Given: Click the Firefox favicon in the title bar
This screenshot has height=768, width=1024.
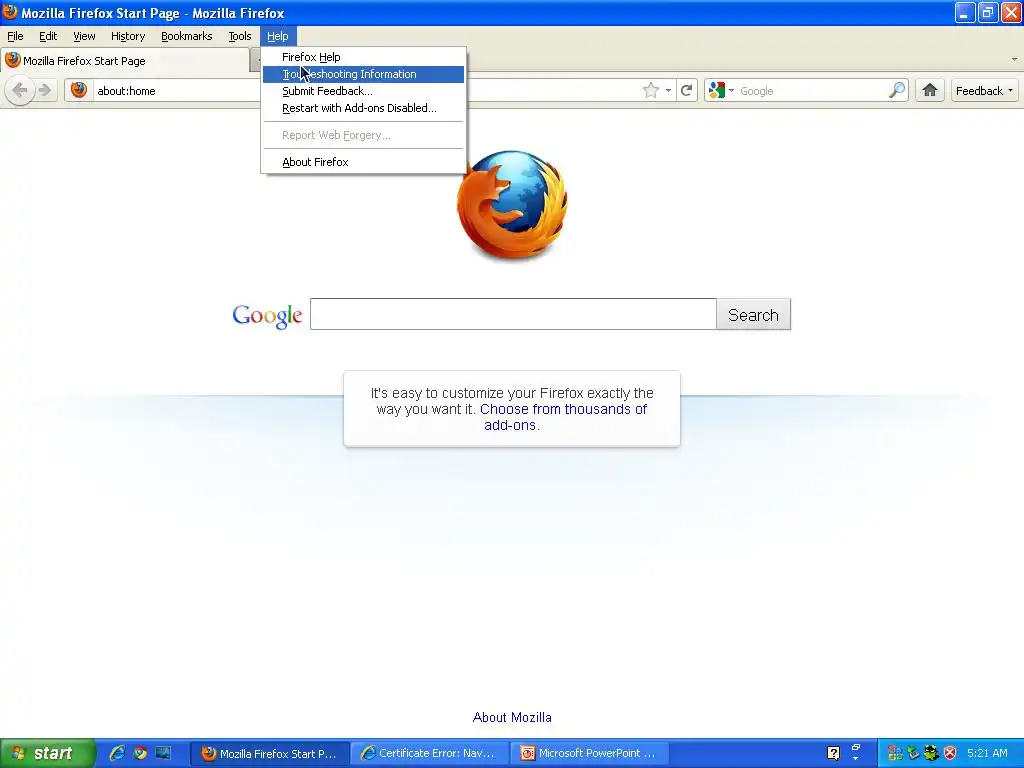Looking at the screenshot, I should click(10, 12).
